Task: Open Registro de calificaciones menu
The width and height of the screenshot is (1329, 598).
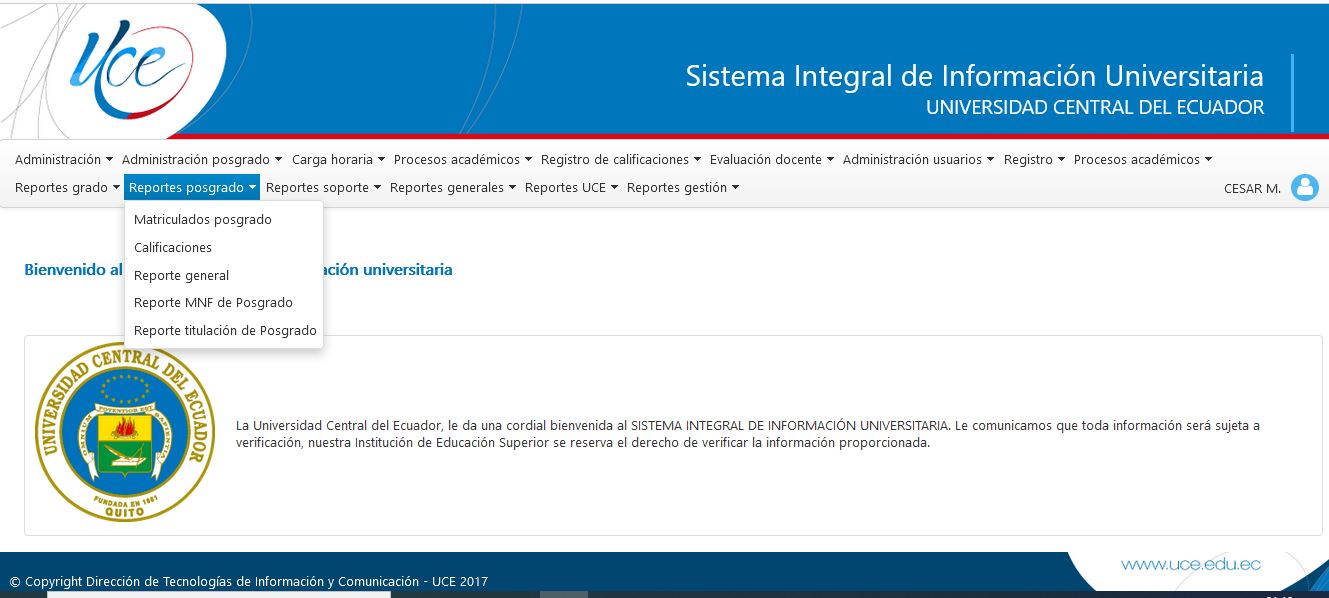Action: (621, 159)
